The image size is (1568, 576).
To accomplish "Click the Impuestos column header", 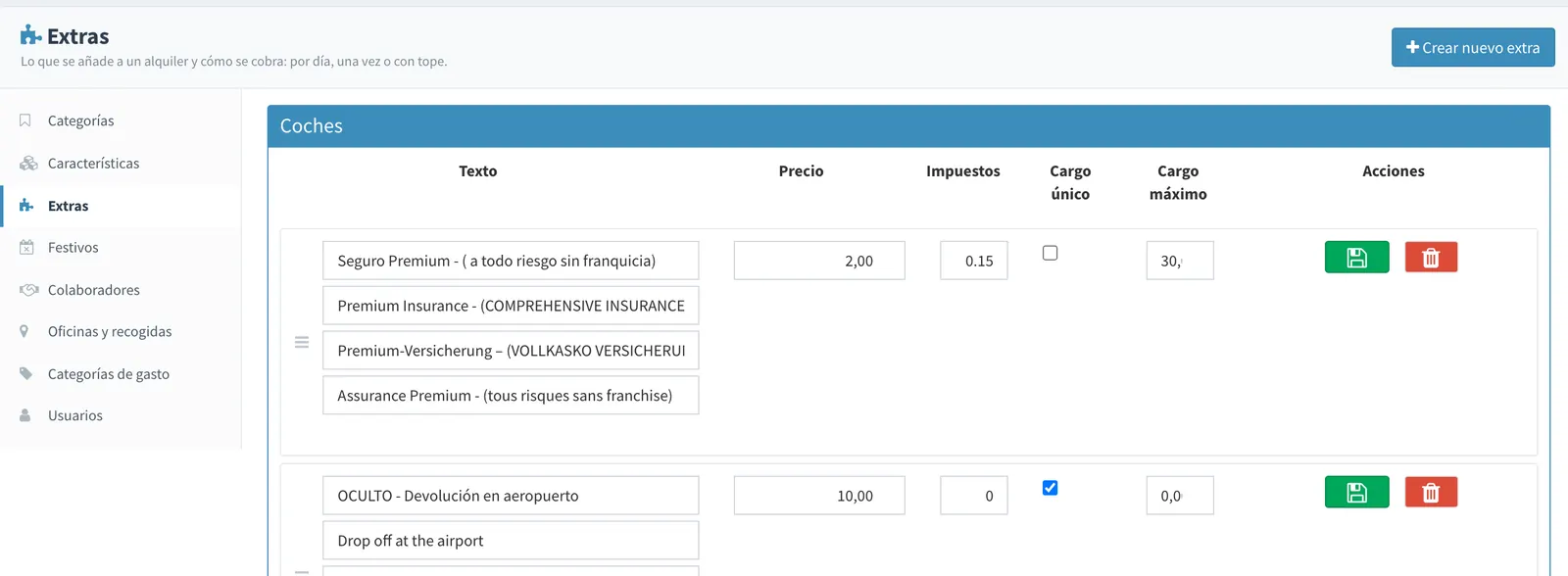I will 963,170.
